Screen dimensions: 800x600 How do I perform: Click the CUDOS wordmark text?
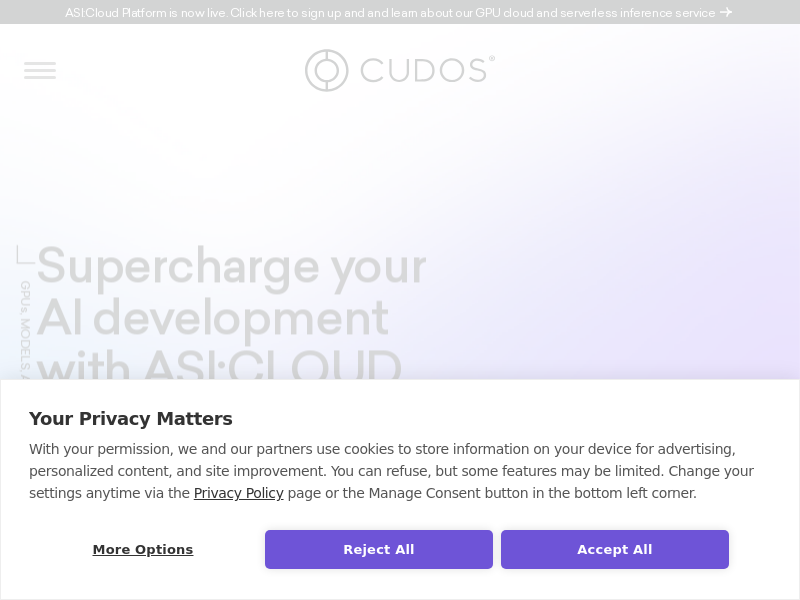click(423, 71)
